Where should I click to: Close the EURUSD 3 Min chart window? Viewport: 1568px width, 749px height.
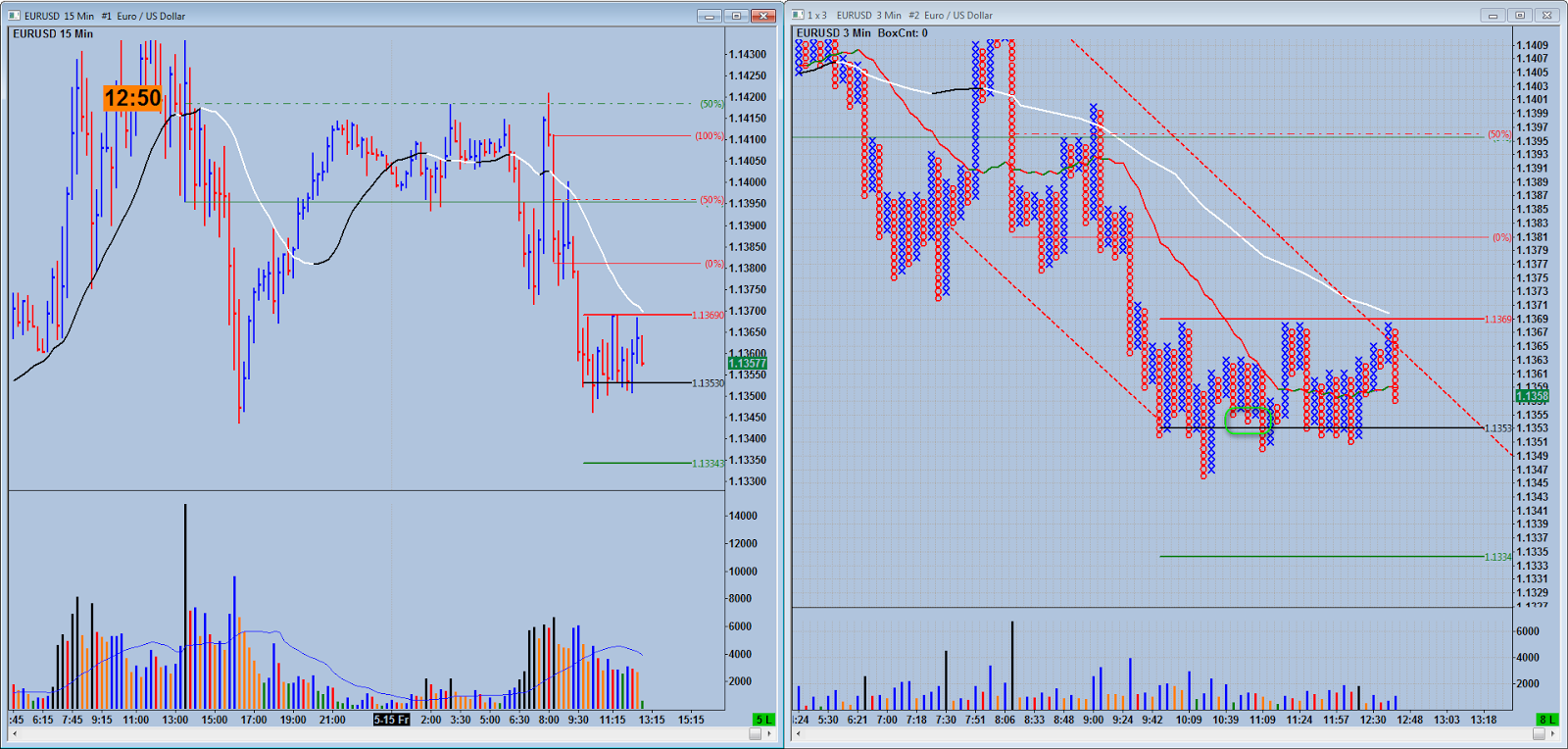pos(1546,15)
